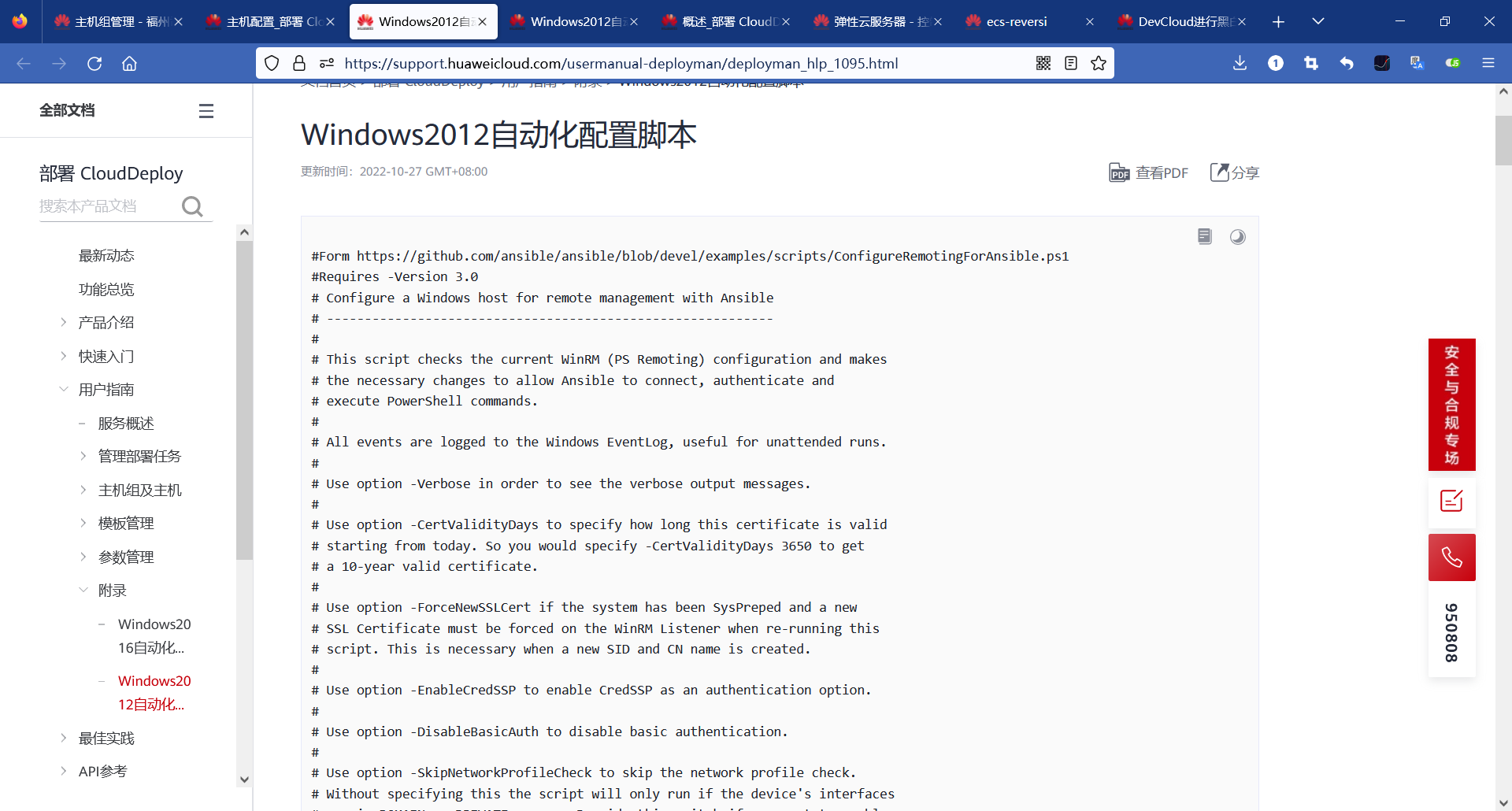Click the phone contact icon near 950808
The width and height of the screenshot is (1512, 811).
tap(1451, 557)
